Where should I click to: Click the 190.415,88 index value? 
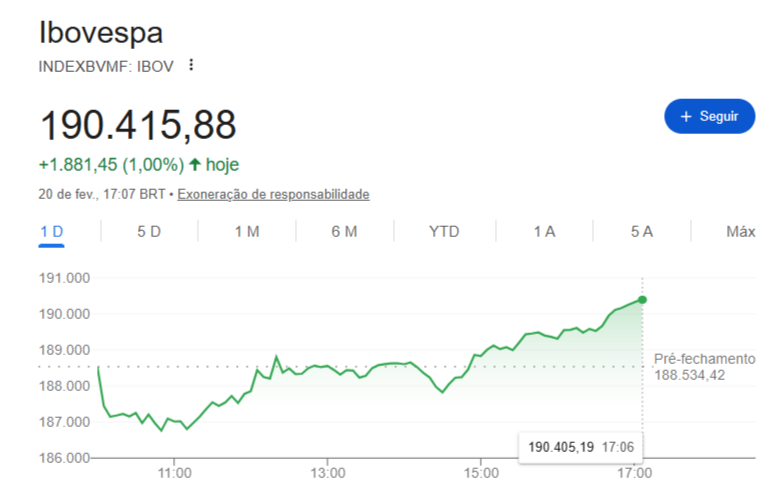point(137,125)
